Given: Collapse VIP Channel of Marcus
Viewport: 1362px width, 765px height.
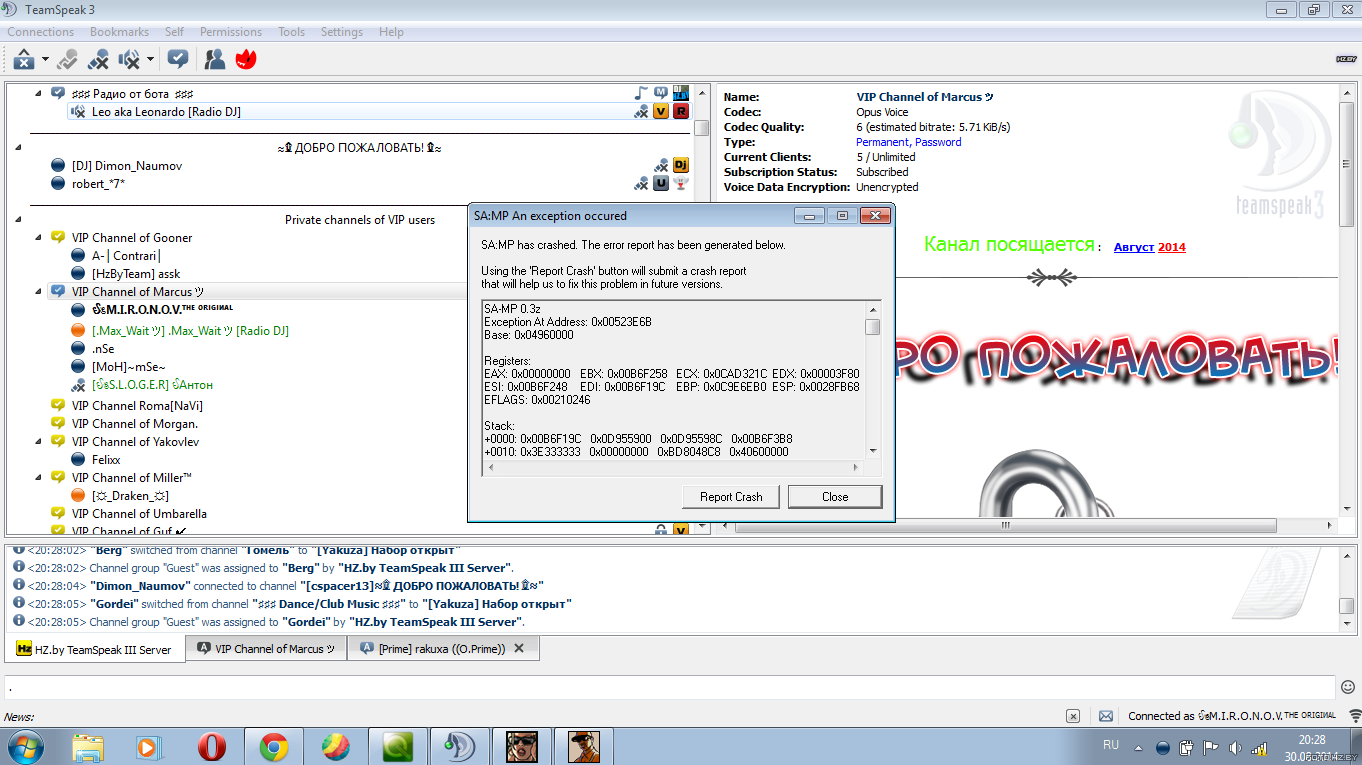Looking at the screenshot, I should [39, 291].
